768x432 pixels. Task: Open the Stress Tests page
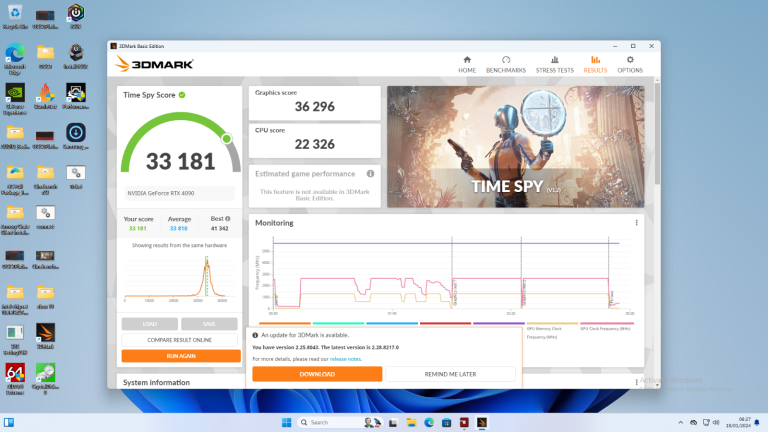(554, 65)
